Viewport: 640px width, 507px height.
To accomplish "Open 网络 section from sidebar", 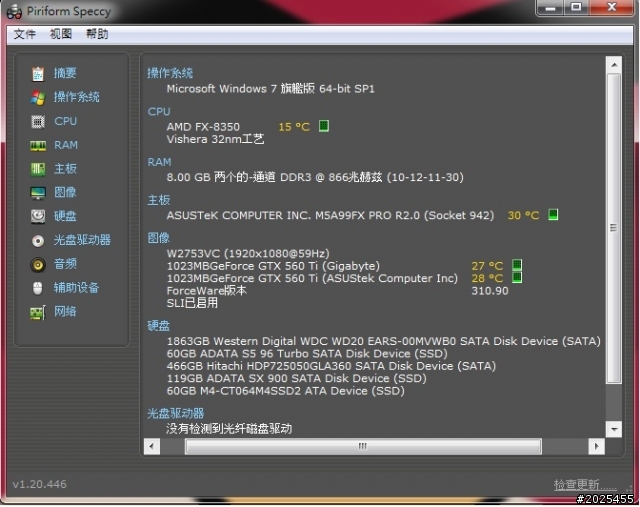I will point(65,311).
